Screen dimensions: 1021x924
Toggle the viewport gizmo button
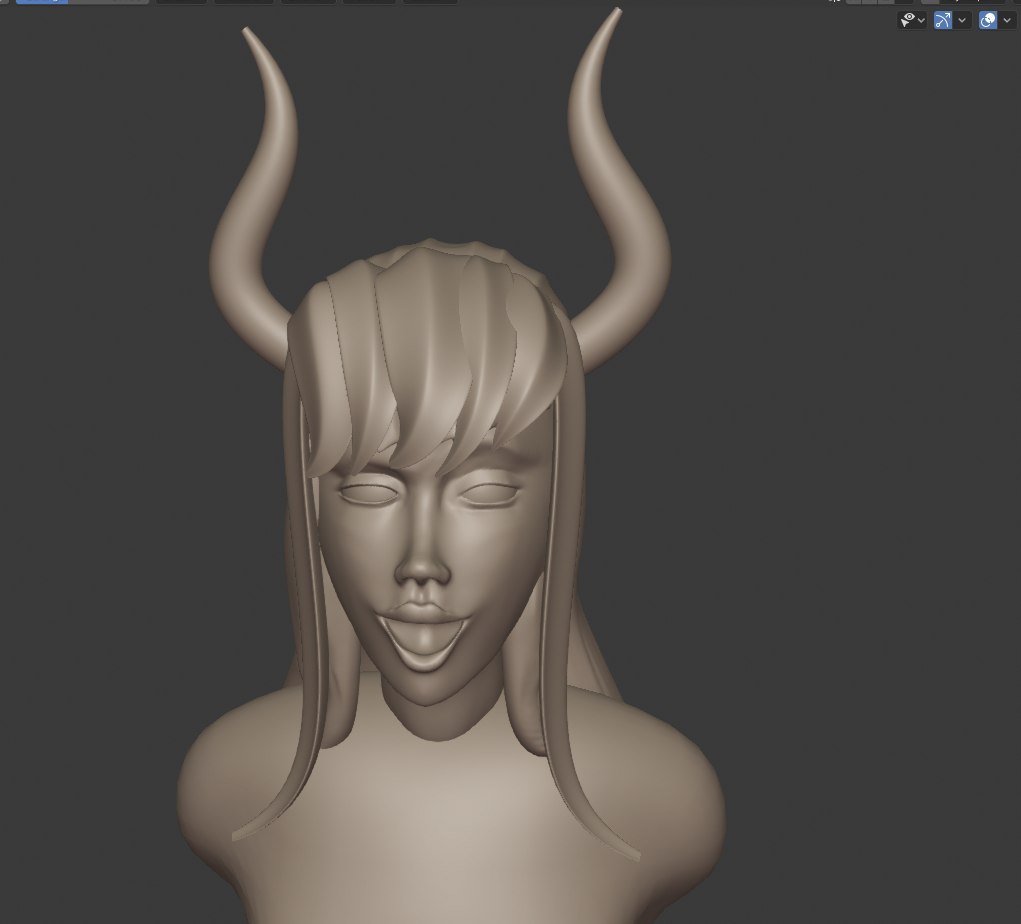[942, 20]
